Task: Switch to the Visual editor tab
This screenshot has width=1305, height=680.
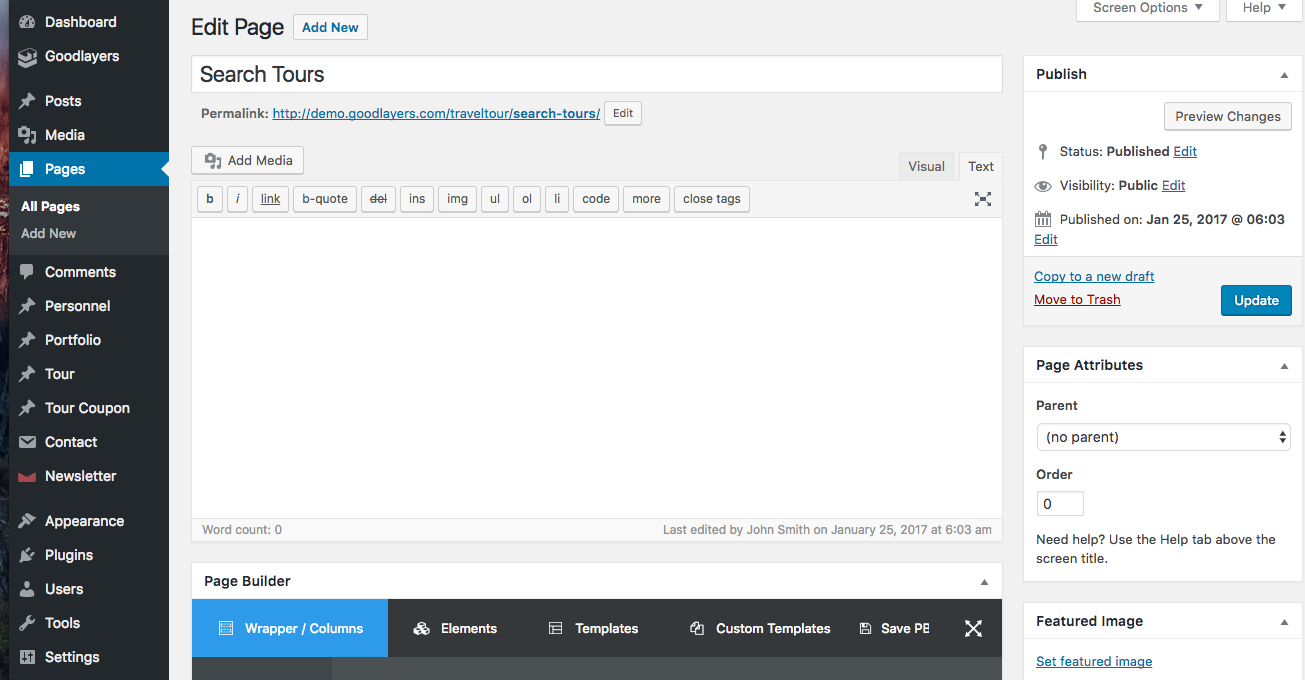Action: (926, 167)
